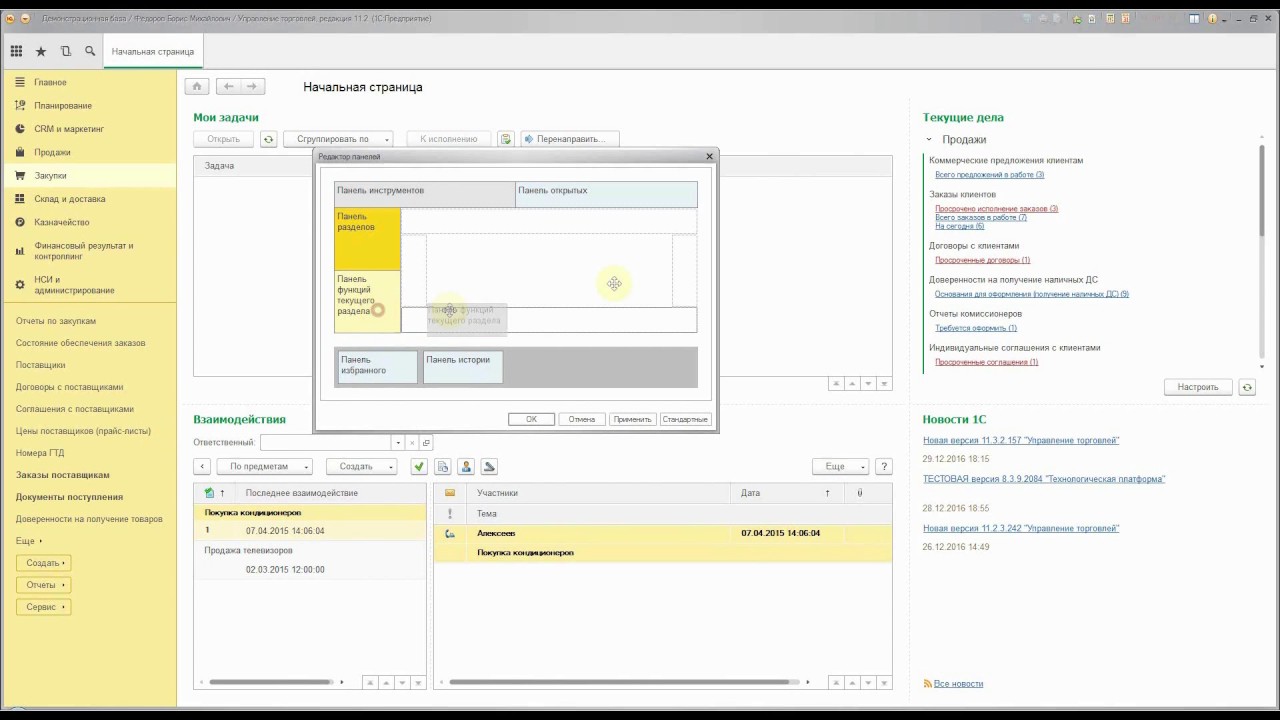The image size is (1280, 720).
Task: Click the RSS icon near Все новости
Action: 928,684
